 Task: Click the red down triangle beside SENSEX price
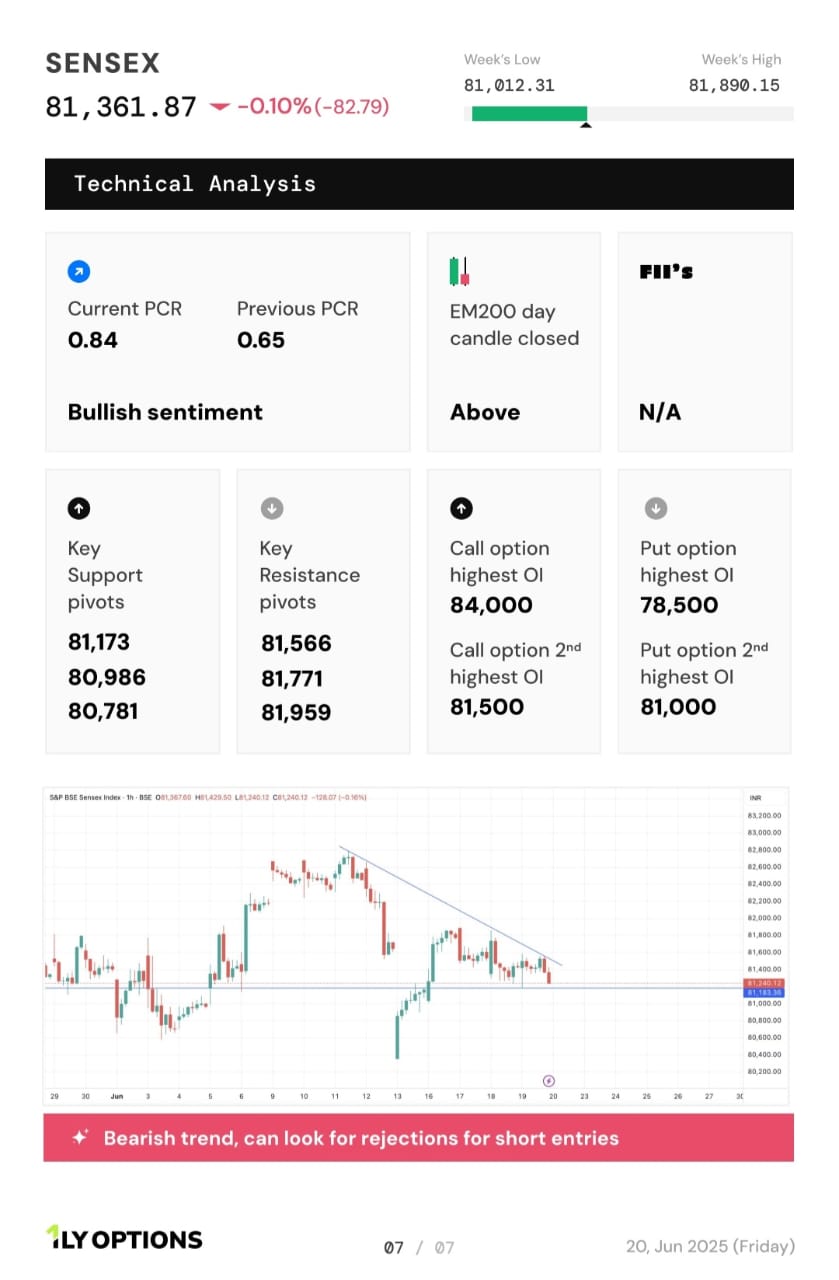click(220, 107)
